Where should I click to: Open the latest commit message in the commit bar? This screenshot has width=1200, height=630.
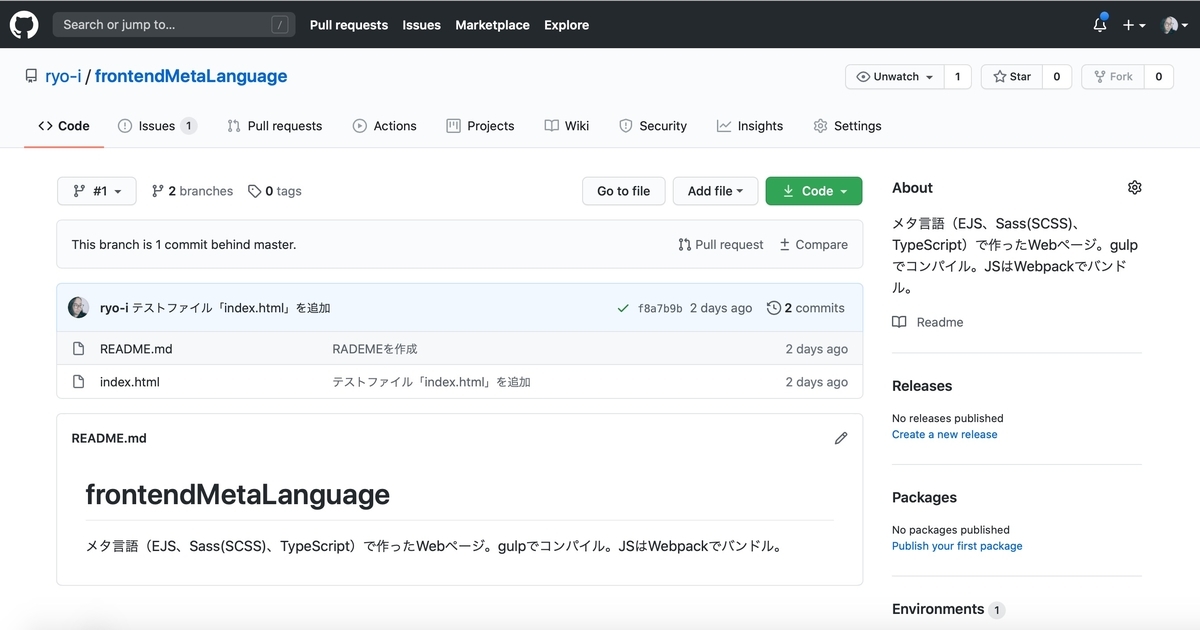pos(231,308)
